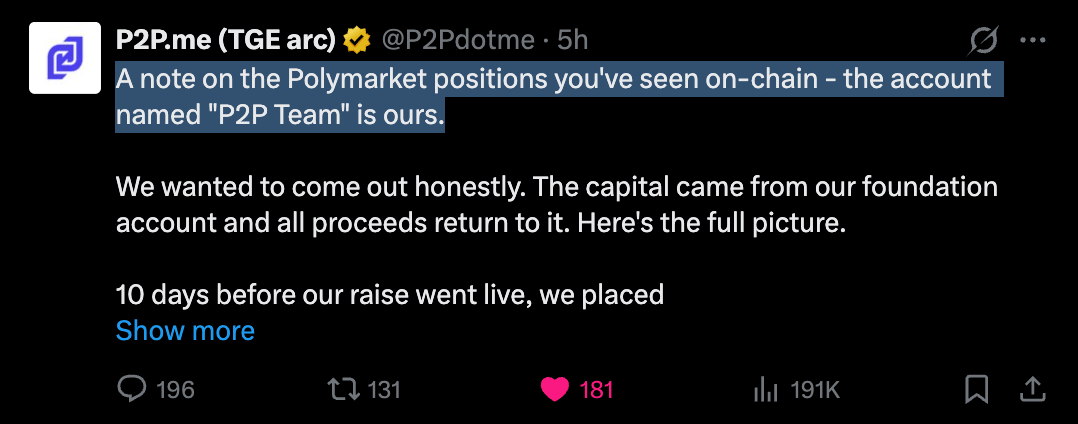Open the three-dot more options menu
The height and width of the screenshot is (424, 1078).
point(1032,41)
